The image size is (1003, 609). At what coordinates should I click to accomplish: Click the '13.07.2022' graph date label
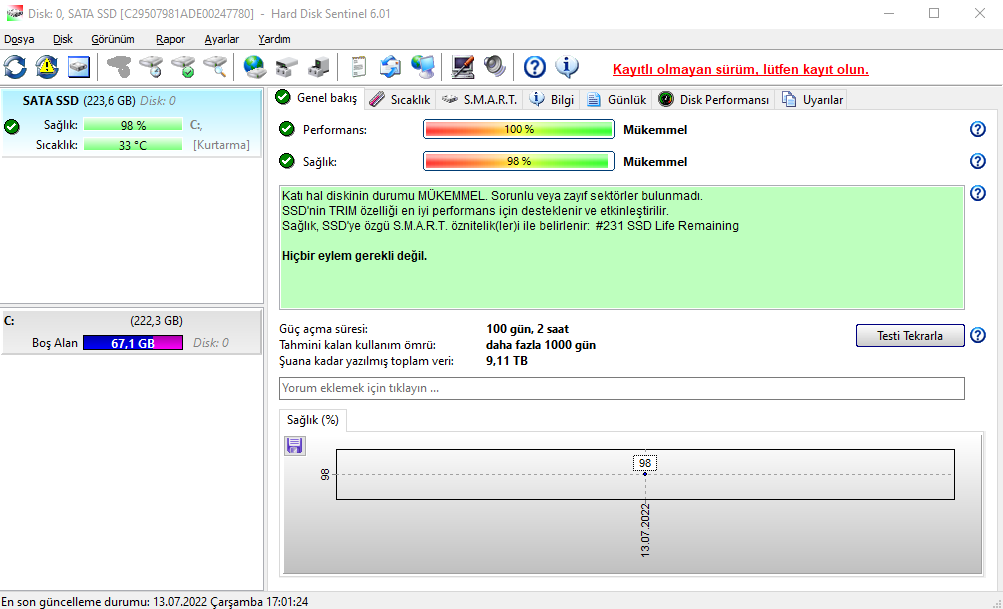[x=645, y=530]
